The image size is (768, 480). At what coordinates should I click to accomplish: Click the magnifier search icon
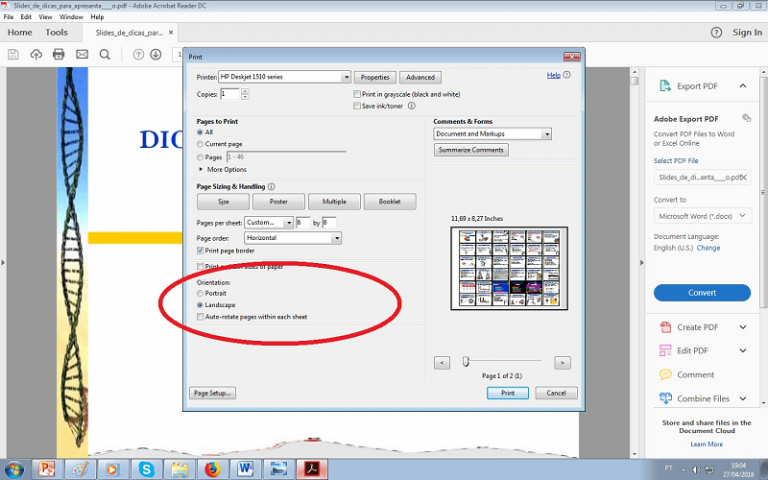pyautogui.click(x=104, y=54)
